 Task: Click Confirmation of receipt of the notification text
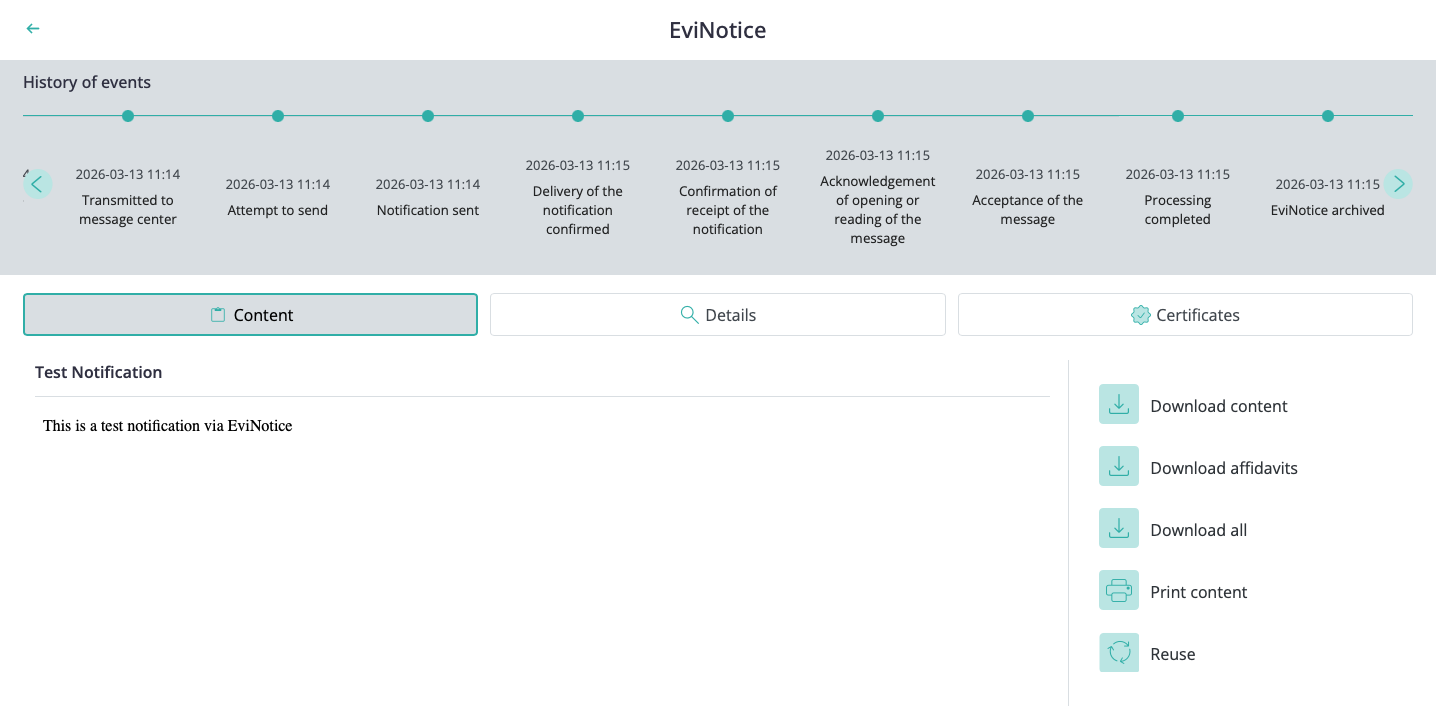[728, 210]
